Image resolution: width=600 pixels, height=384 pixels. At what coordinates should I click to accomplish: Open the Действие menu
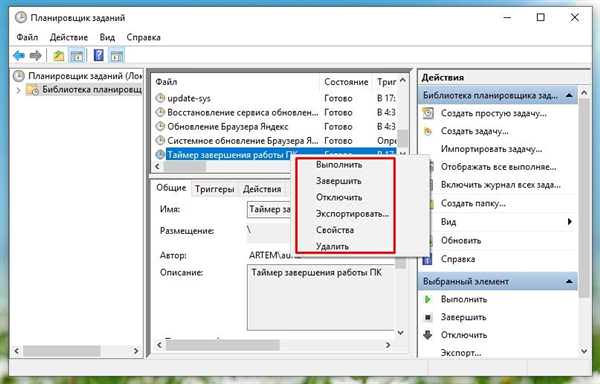(x=69, y=37)
